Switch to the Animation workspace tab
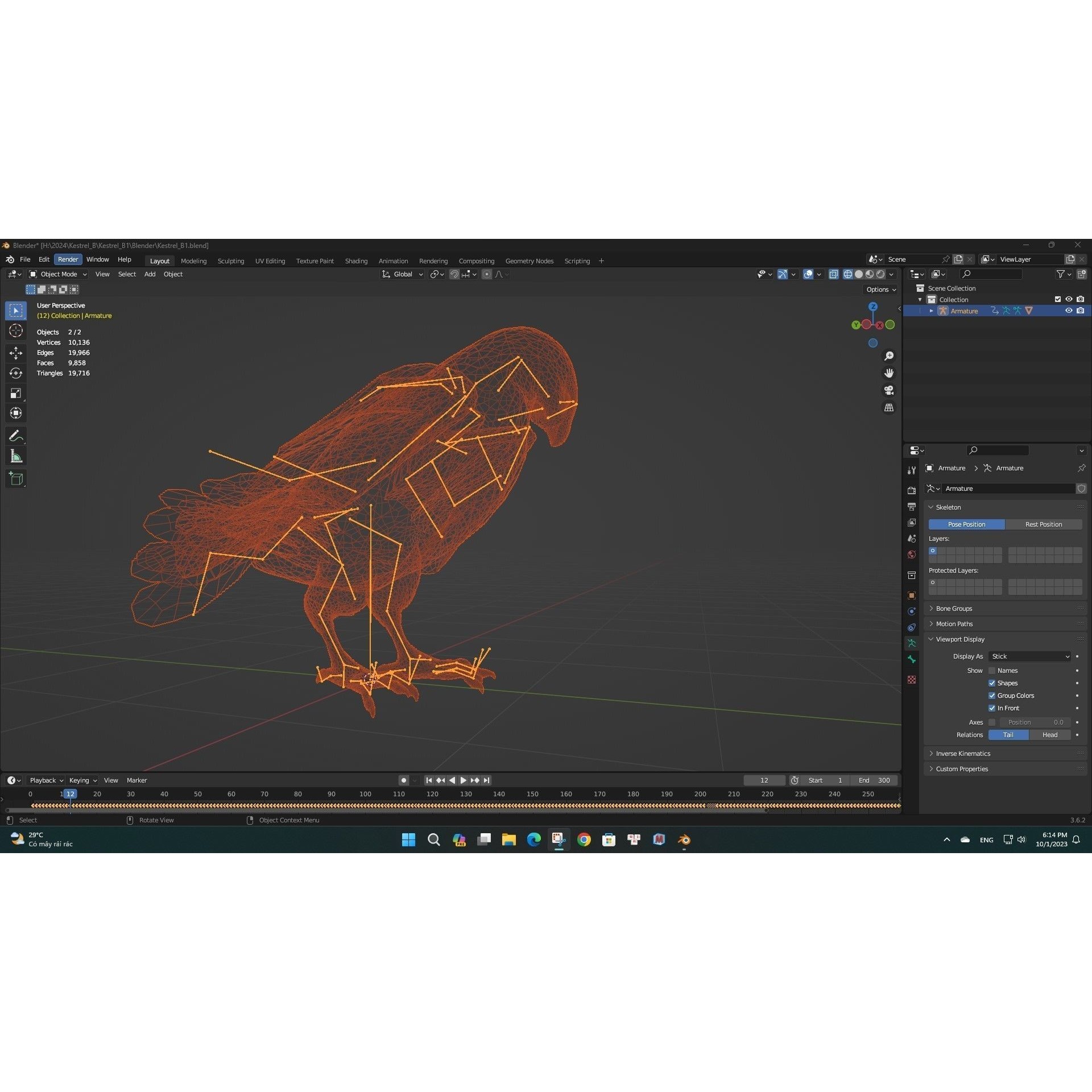This screenshot has height=1092, width=1092. tap(393, 260)
